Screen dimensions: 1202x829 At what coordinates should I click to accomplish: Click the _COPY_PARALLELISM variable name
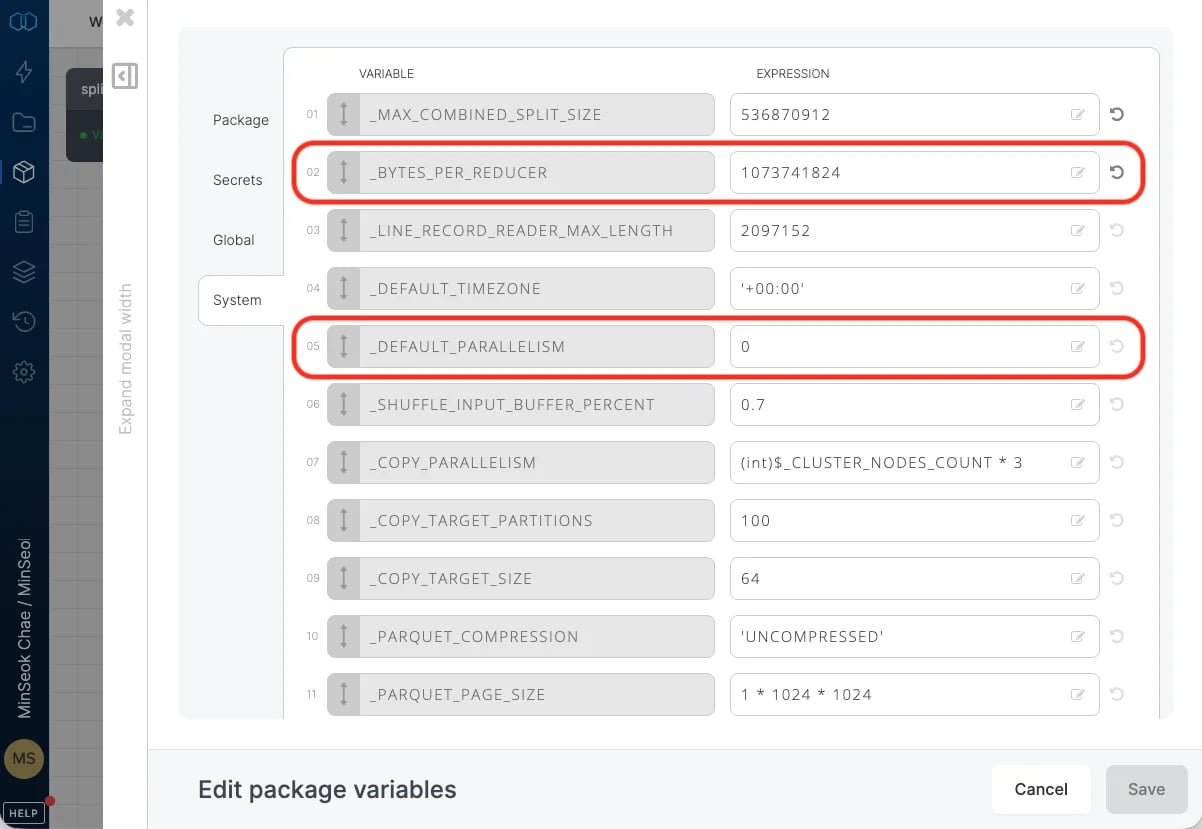click(453, 462)
